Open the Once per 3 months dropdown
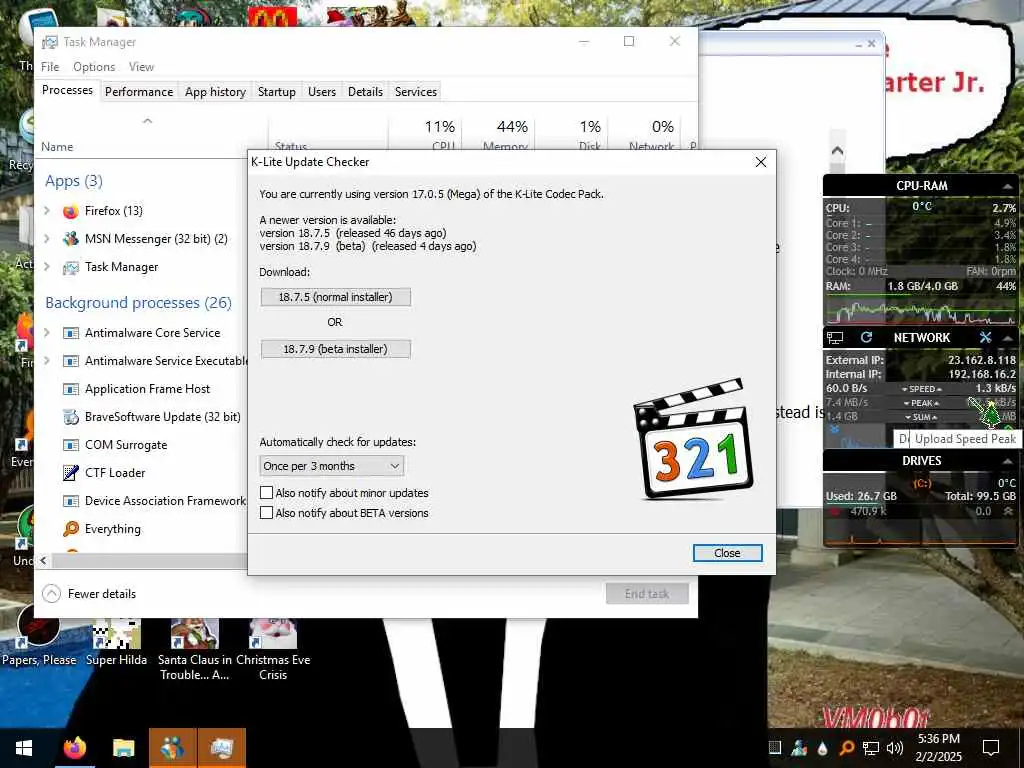Viewport: 1024px width, 768px height. 332,466
